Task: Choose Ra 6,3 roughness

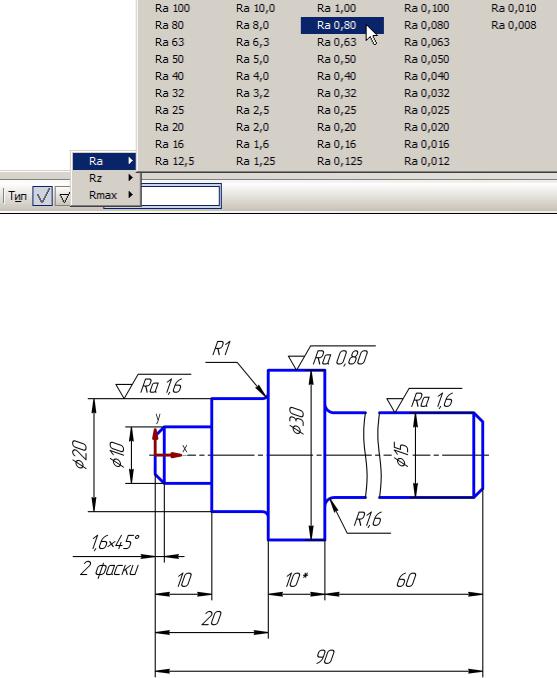Action: point(253,42)
